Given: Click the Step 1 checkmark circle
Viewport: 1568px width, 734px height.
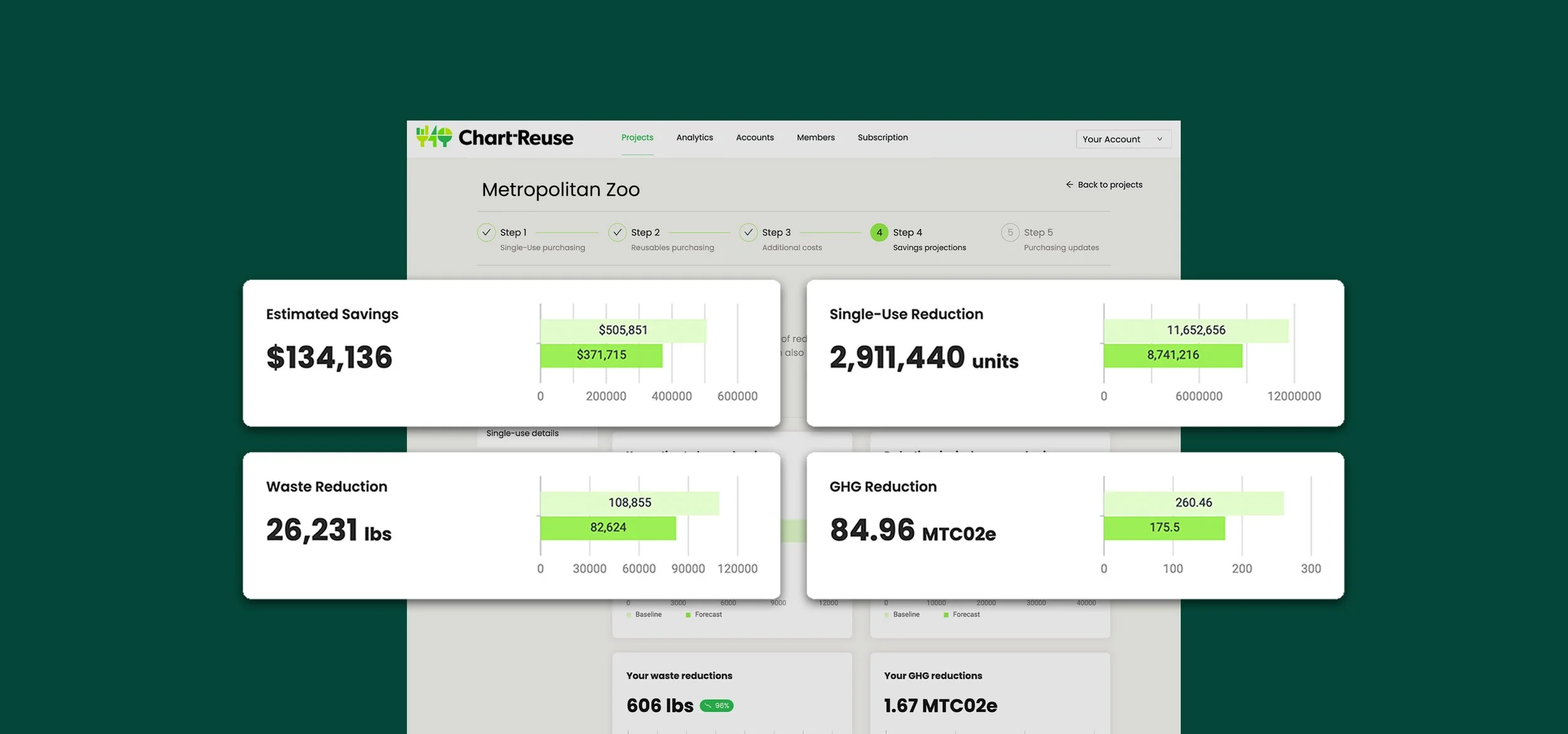Looking at the screenshot, I should pos(486,233).
